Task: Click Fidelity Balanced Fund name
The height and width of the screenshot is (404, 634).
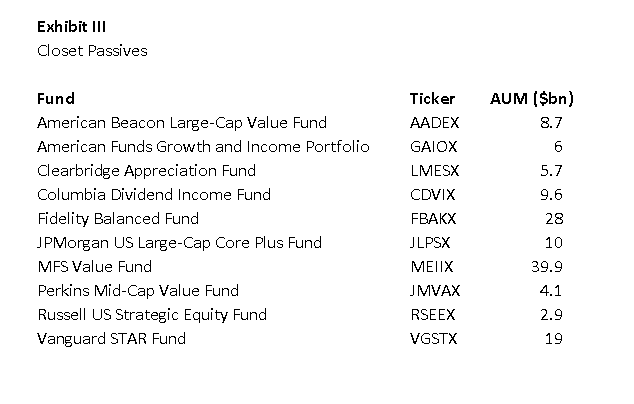Action: click(x=117, y=219)
